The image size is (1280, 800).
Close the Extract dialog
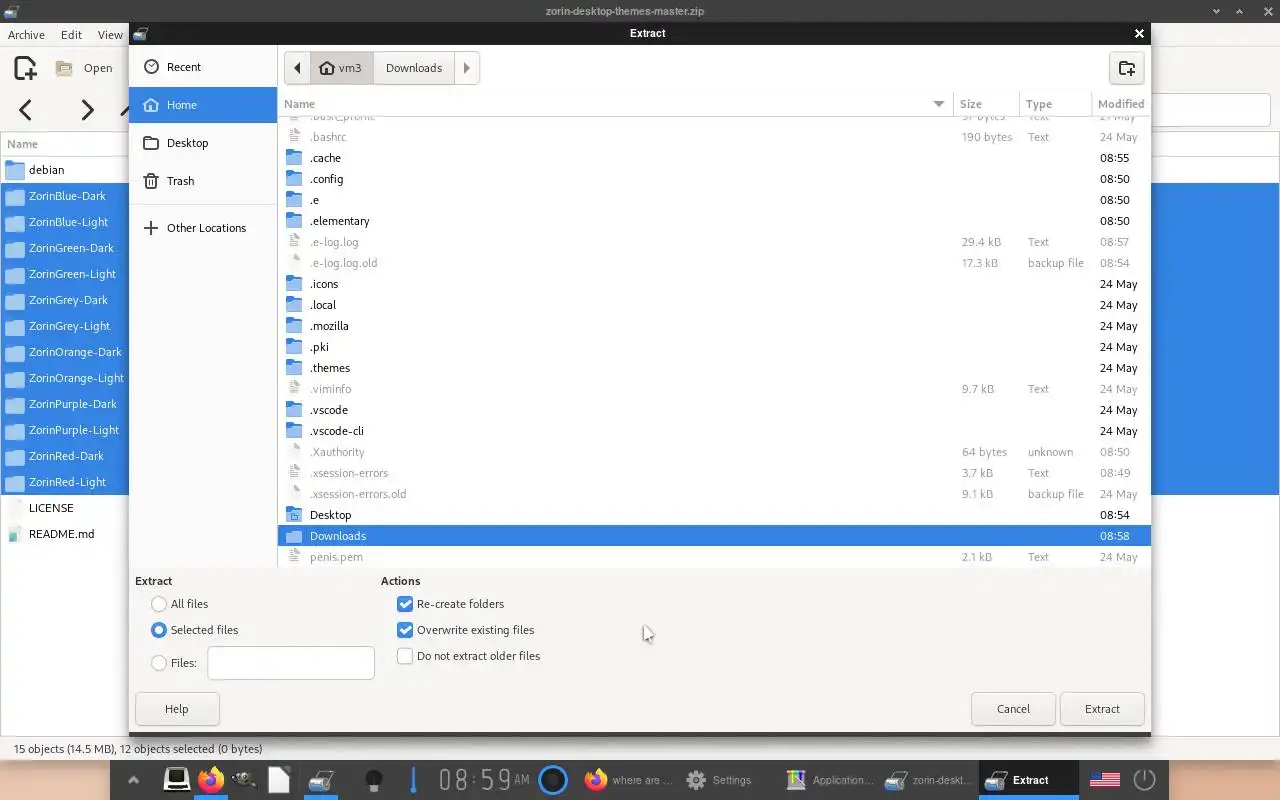pyautogui.click(x=1138, y=33)
